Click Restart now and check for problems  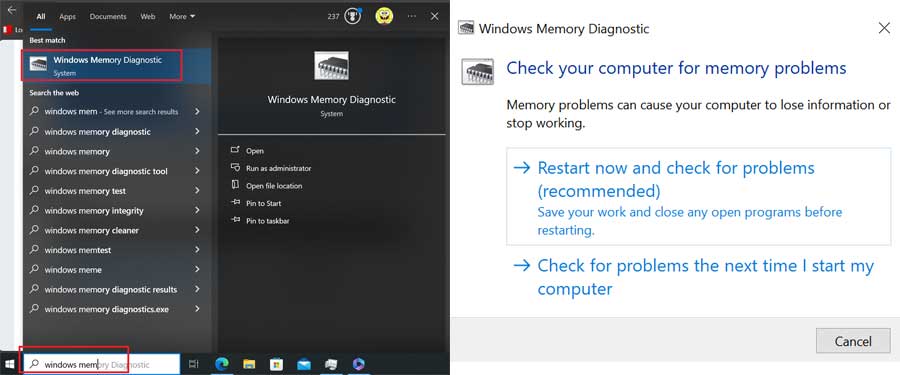tap(699, 196)
